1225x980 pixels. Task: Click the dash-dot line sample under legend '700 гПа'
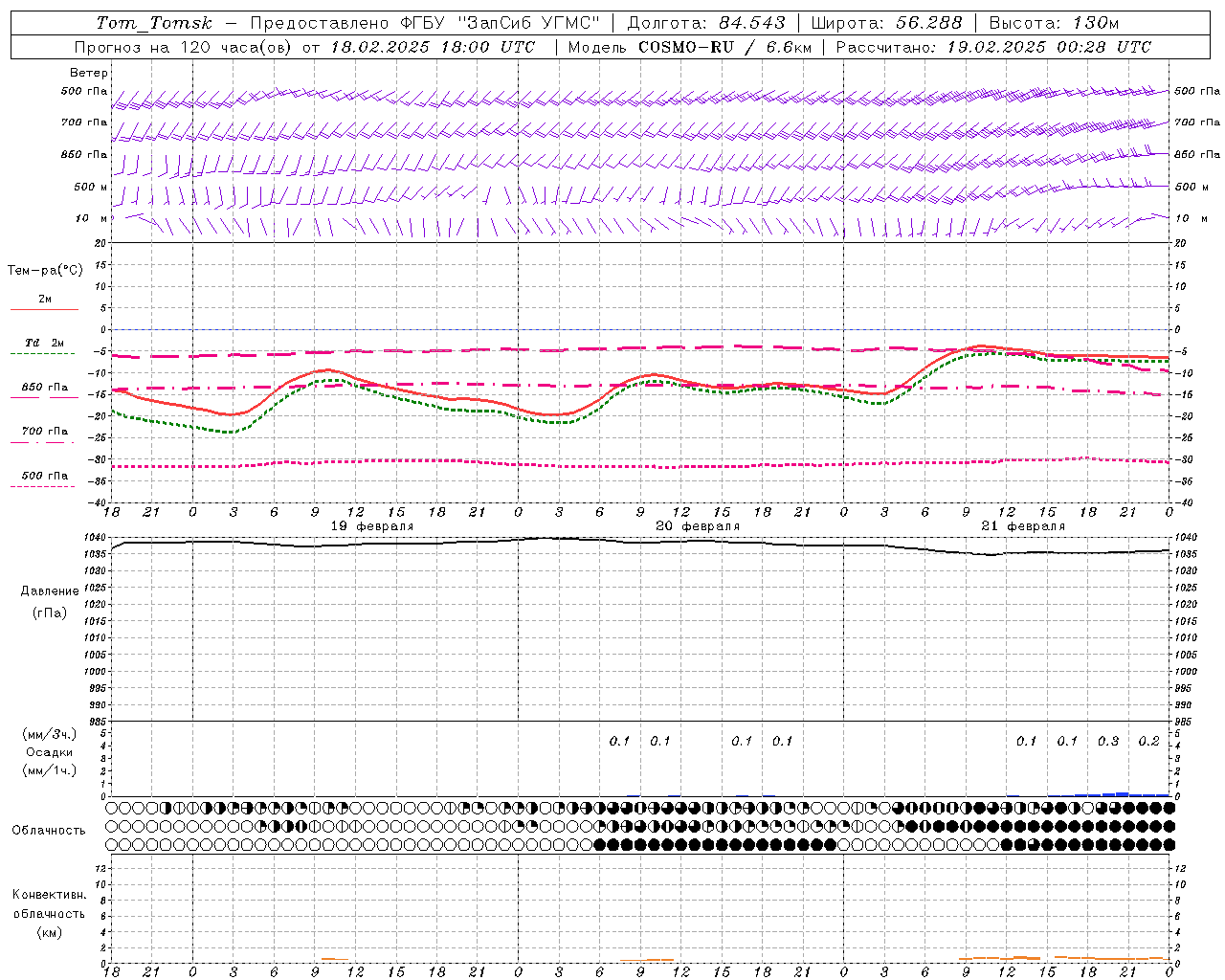(43, 441)
